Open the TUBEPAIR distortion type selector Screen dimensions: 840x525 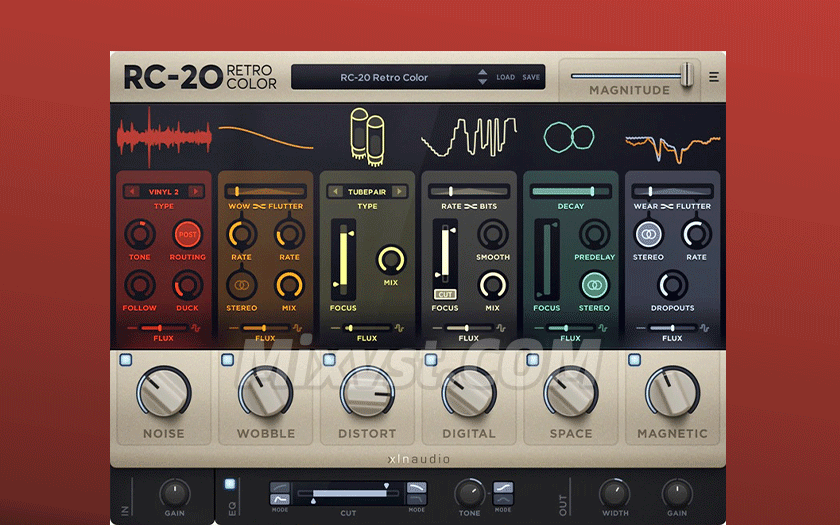coord(368,191)
